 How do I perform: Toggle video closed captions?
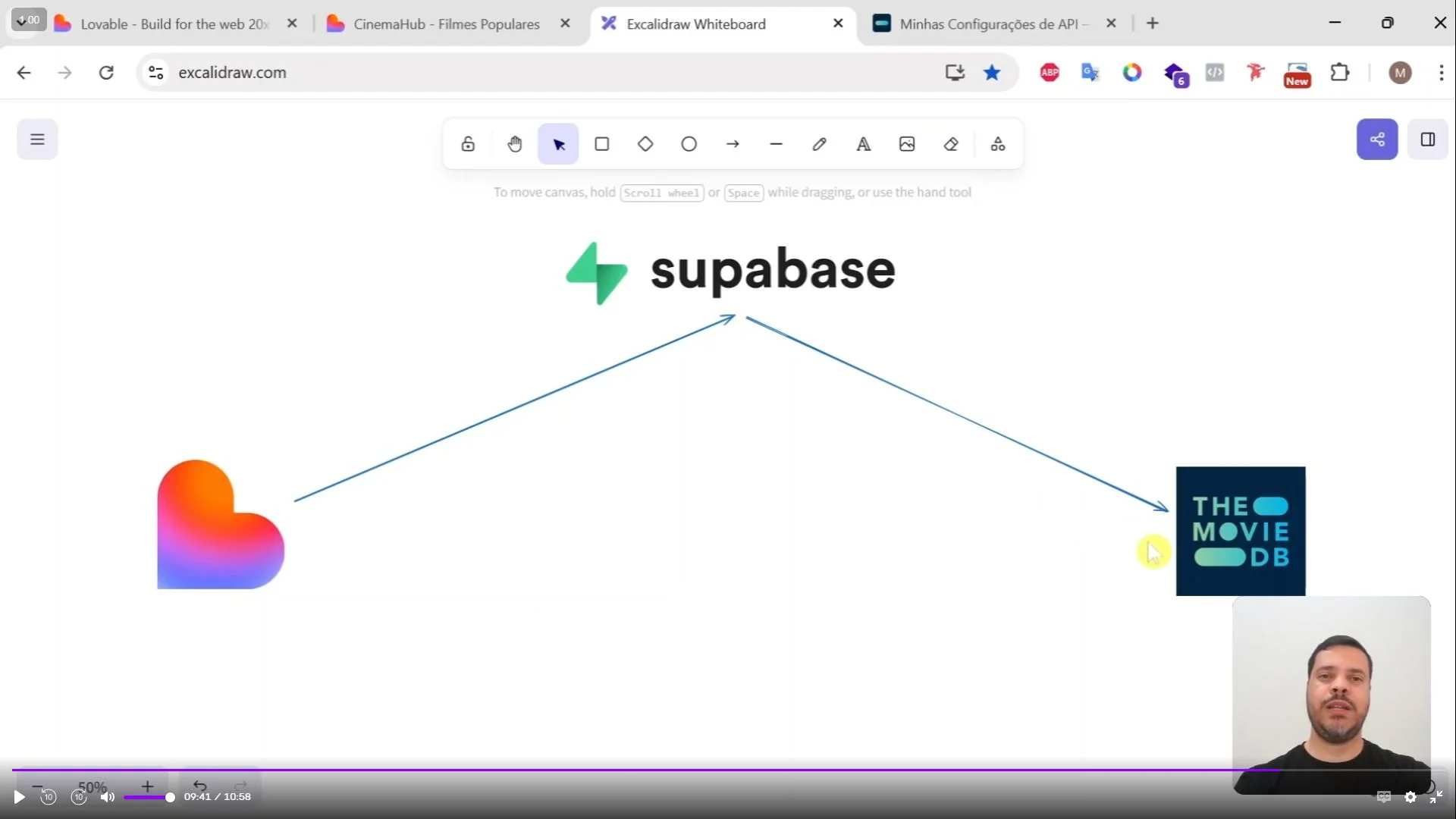(1384, 797)
